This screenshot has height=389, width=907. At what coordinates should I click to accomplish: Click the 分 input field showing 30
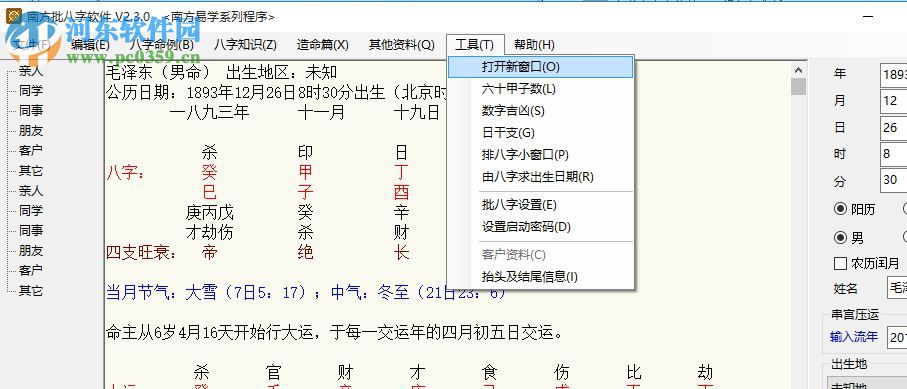click(x=894, y=181)
